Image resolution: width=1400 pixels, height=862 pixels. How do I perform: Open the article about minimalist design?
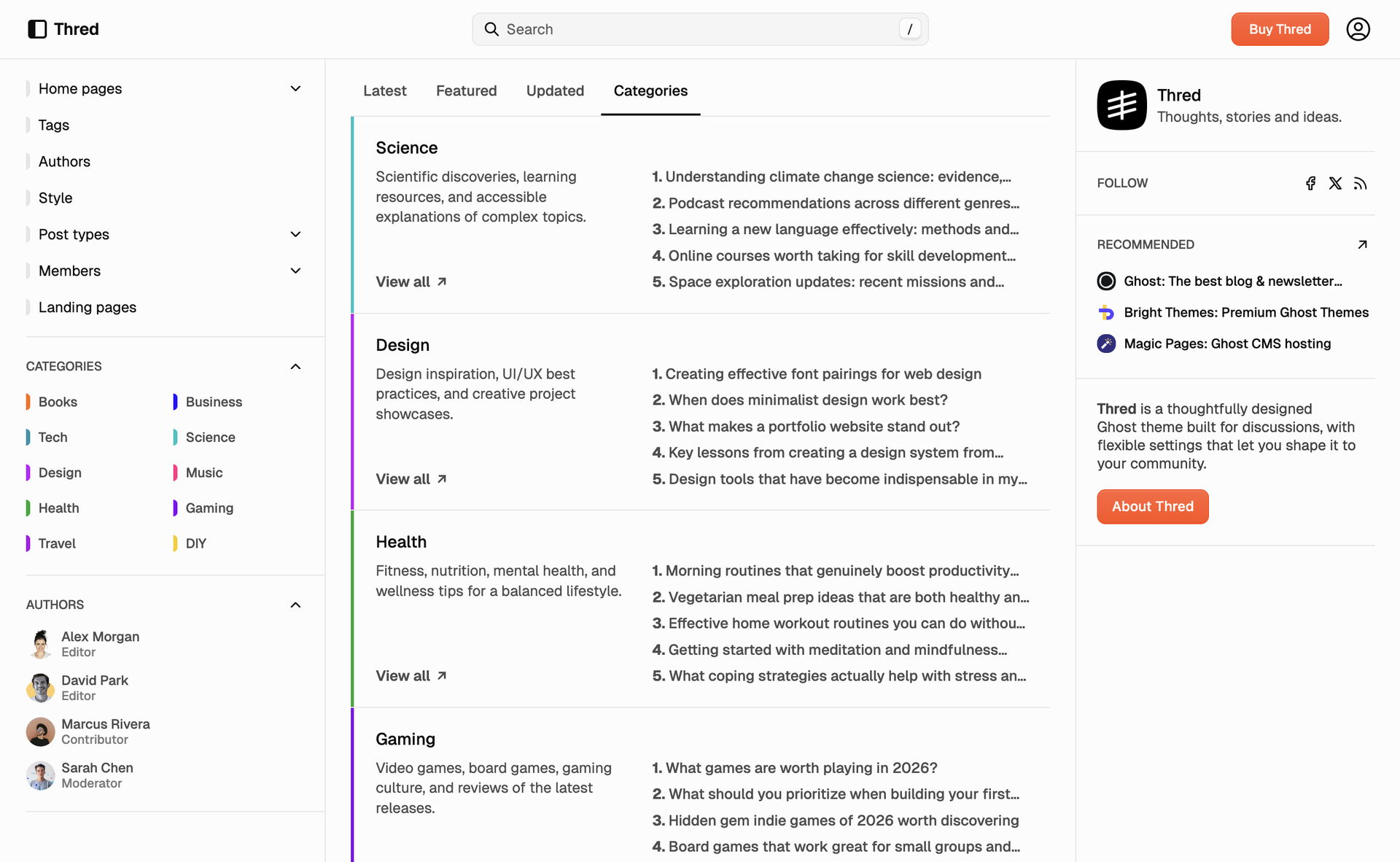click(x=800, y=400)
